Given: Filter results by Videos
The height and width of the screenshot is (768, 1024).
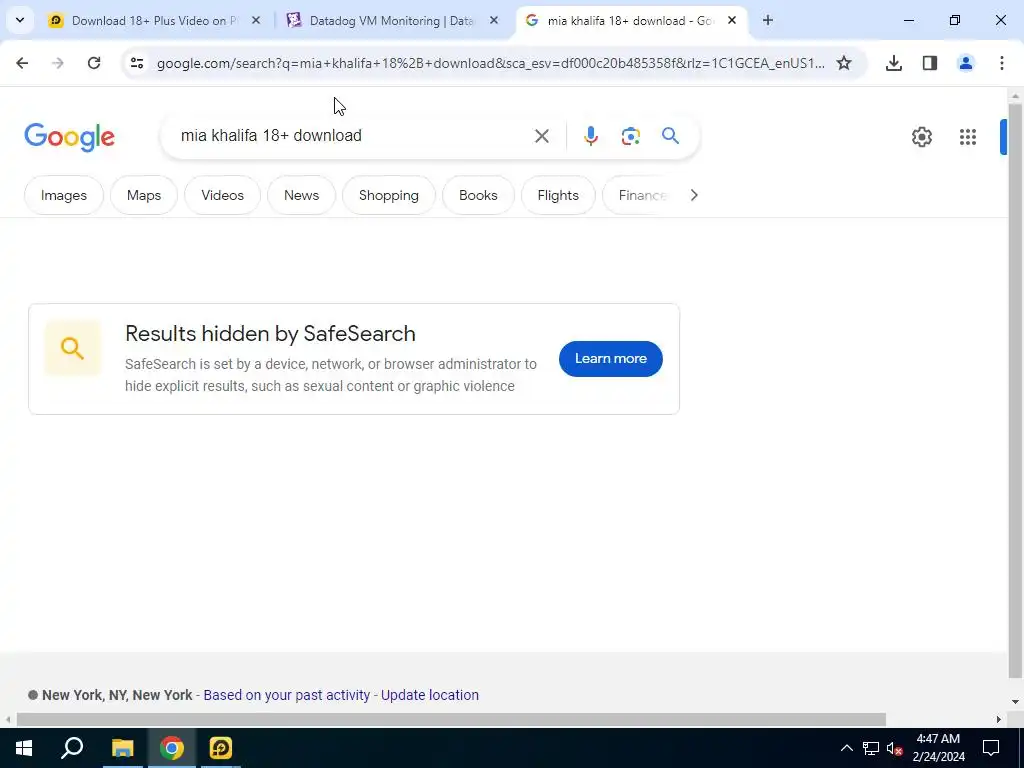Looking at the screenshot, I should pos(223,195).
